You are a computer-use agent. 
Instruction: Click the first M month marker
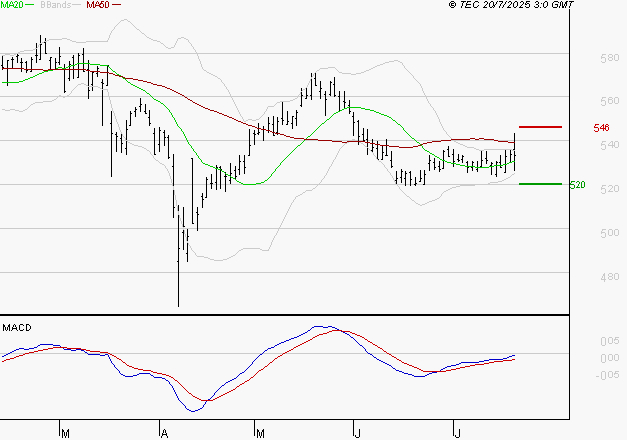(66, 433)
